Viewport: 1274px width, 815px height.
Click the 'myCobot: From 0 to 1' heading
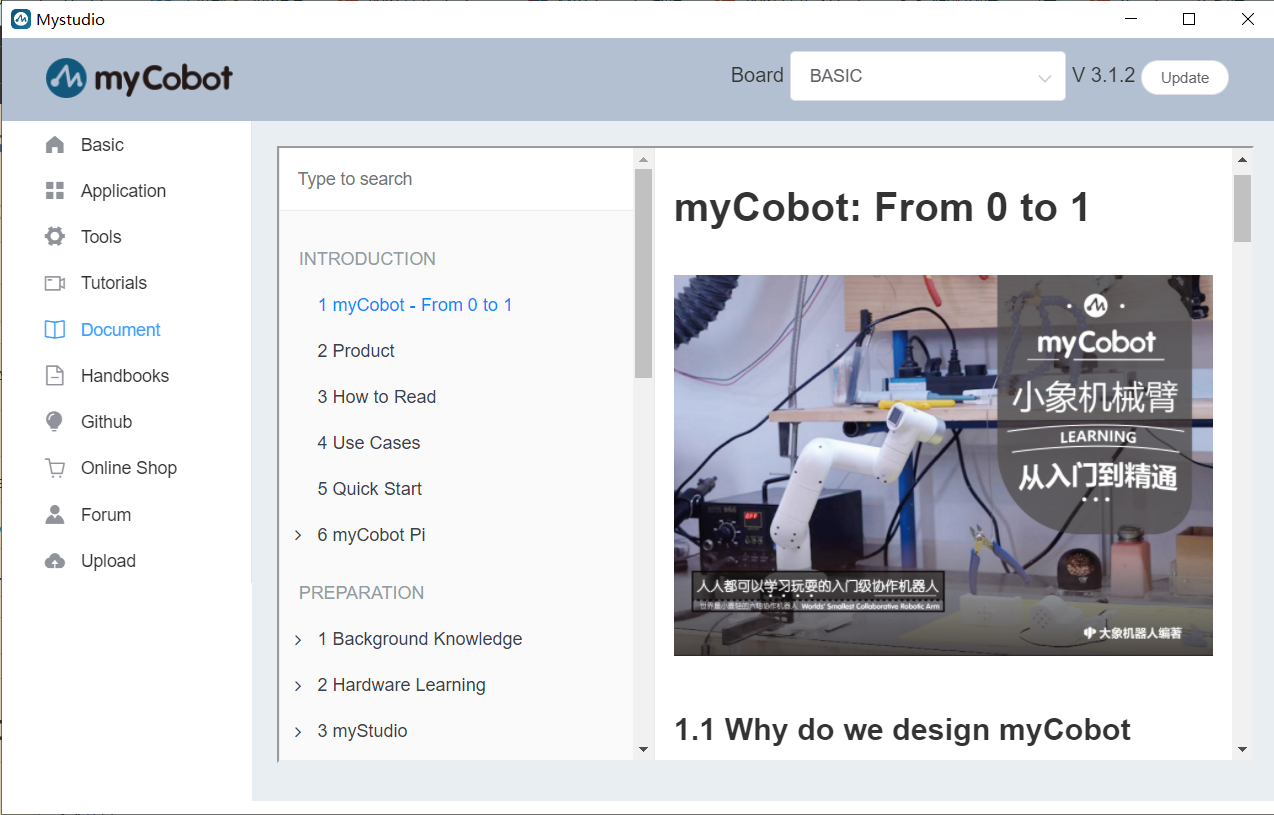(882, 208)
